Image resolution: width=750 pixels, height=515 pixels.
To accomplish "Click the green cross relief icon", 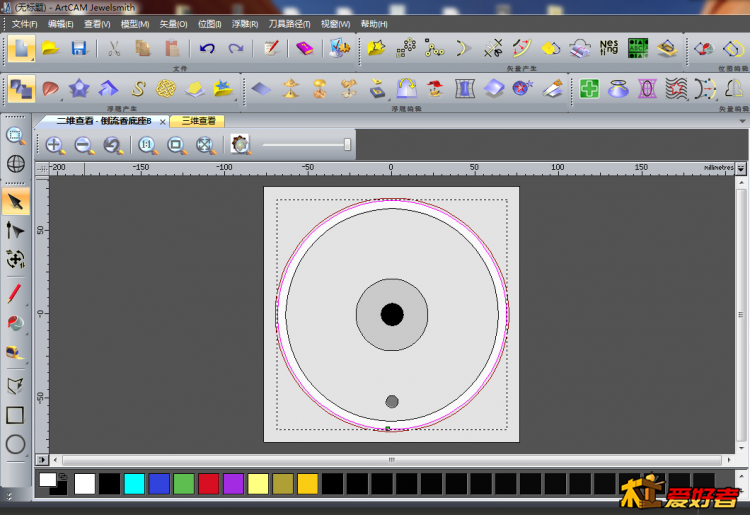I will coord(590,89).
